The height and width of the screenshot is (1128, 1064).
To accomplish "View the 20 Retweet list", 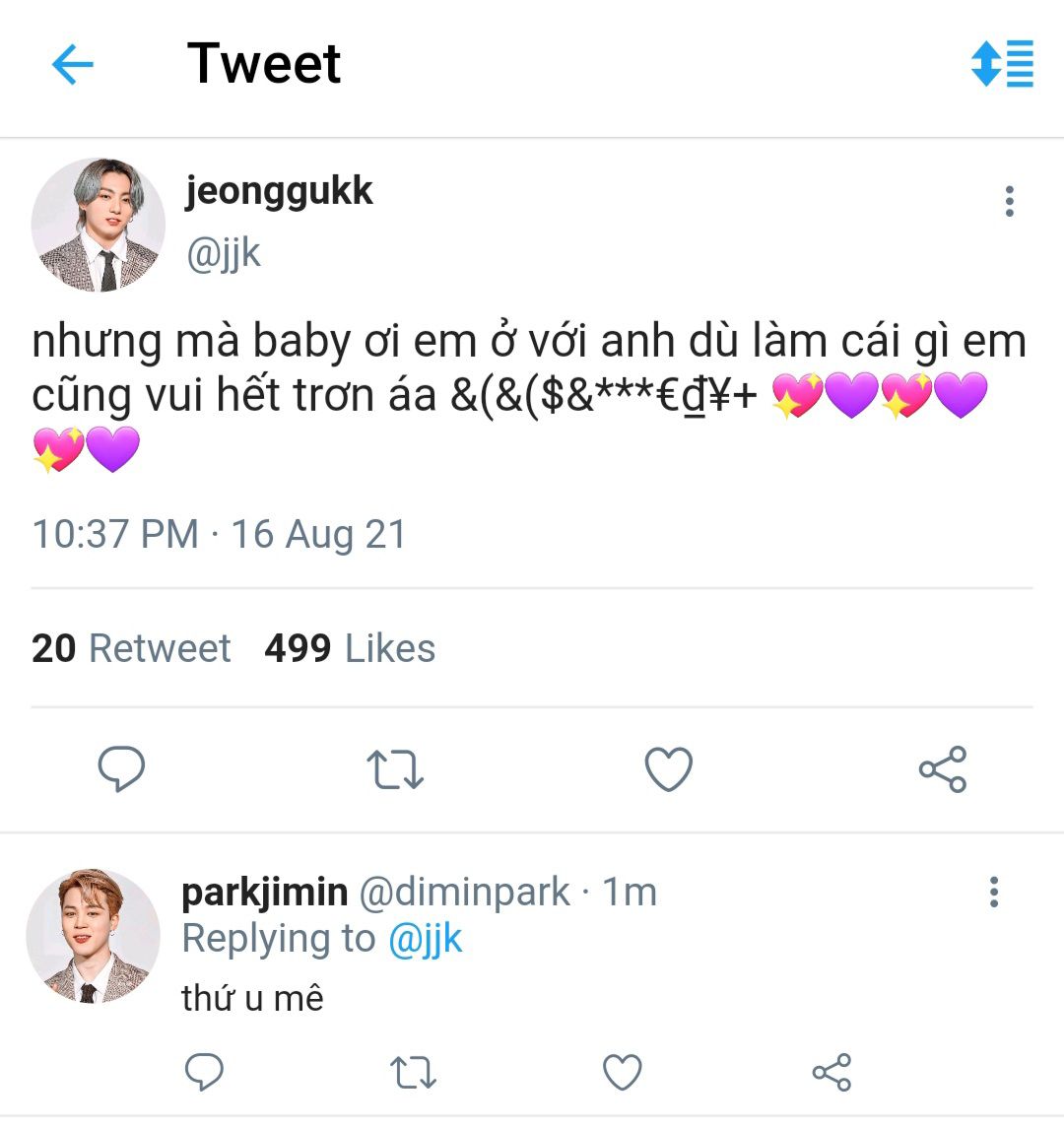I will pyautogui.click(x=131, y=648).
